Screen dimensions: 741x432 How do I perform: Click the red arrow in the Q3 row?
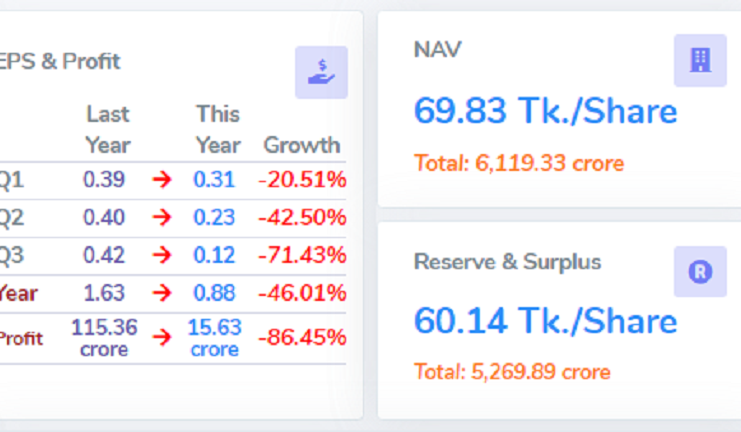pyautogui.click(x=162, y=255)
